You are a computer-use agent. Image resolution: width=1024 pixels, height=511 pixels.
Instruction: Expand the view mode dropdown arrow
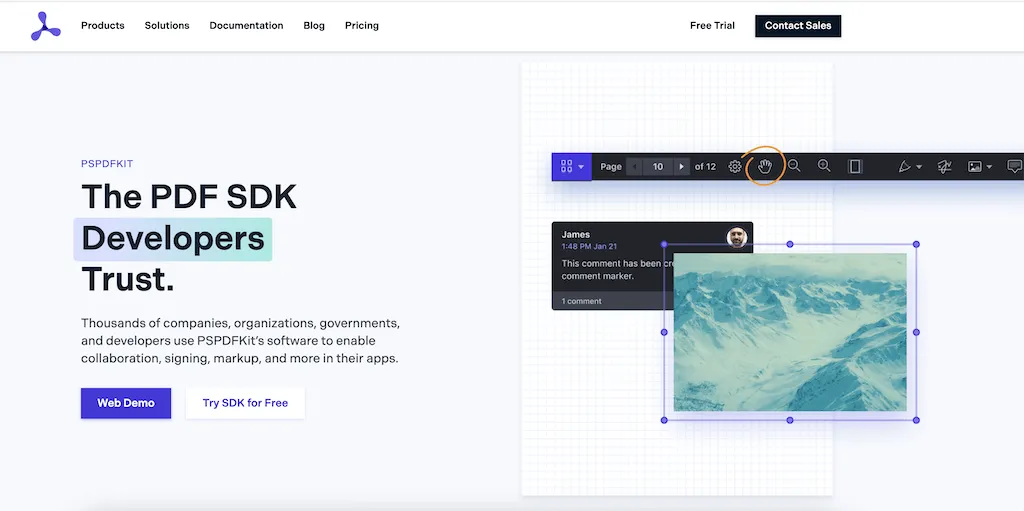point(581,167)
